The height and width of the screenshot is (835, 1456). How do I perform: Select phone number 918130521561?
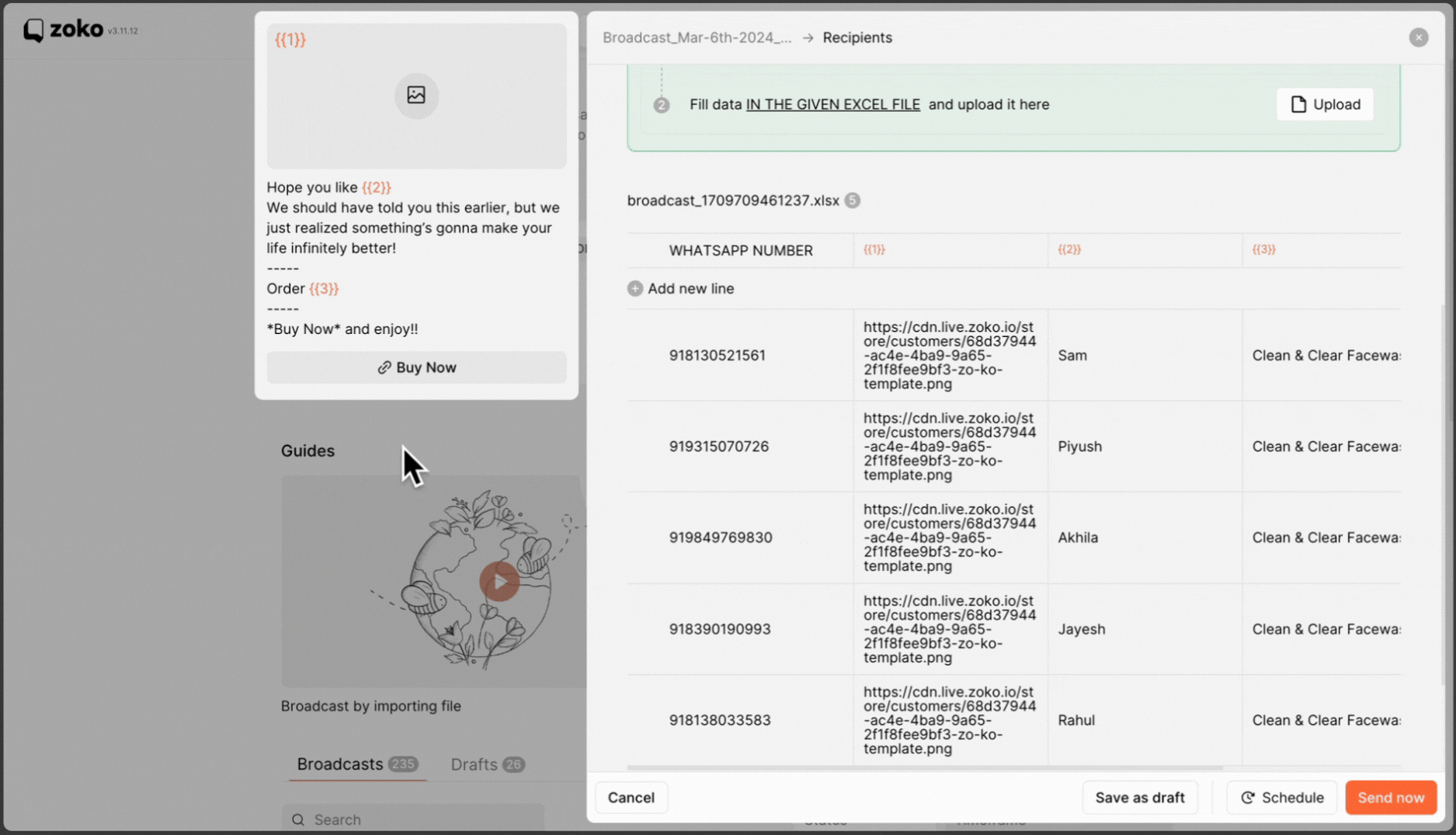pyautogui.click(x=717, y=355)
